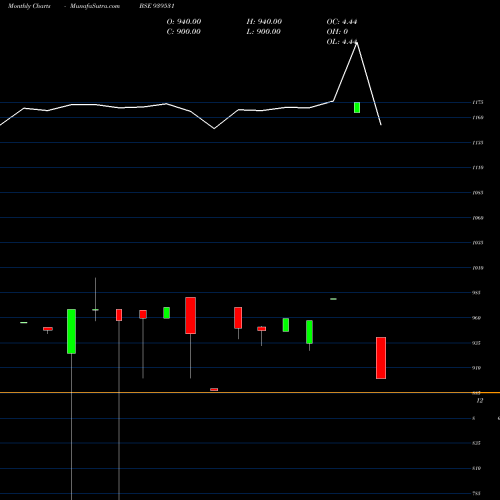Viewport: 500px width, 500px height.
Task: Click the 1085 price axis label
Action: pos(478,193)
